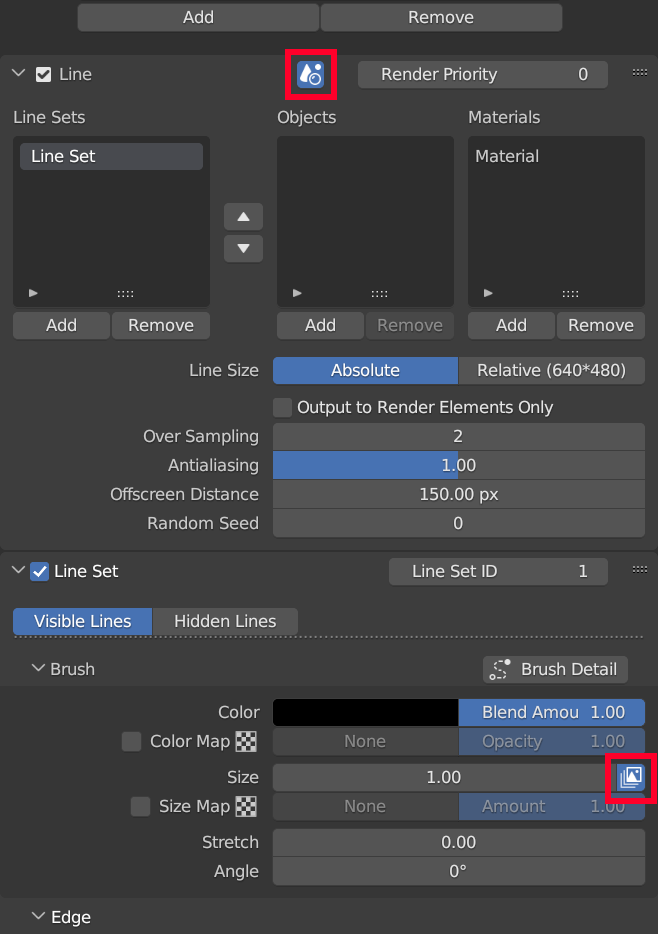Screen dimensions: 658x934
Task: Open the brush Color swatch
Action: click(365, 712)
